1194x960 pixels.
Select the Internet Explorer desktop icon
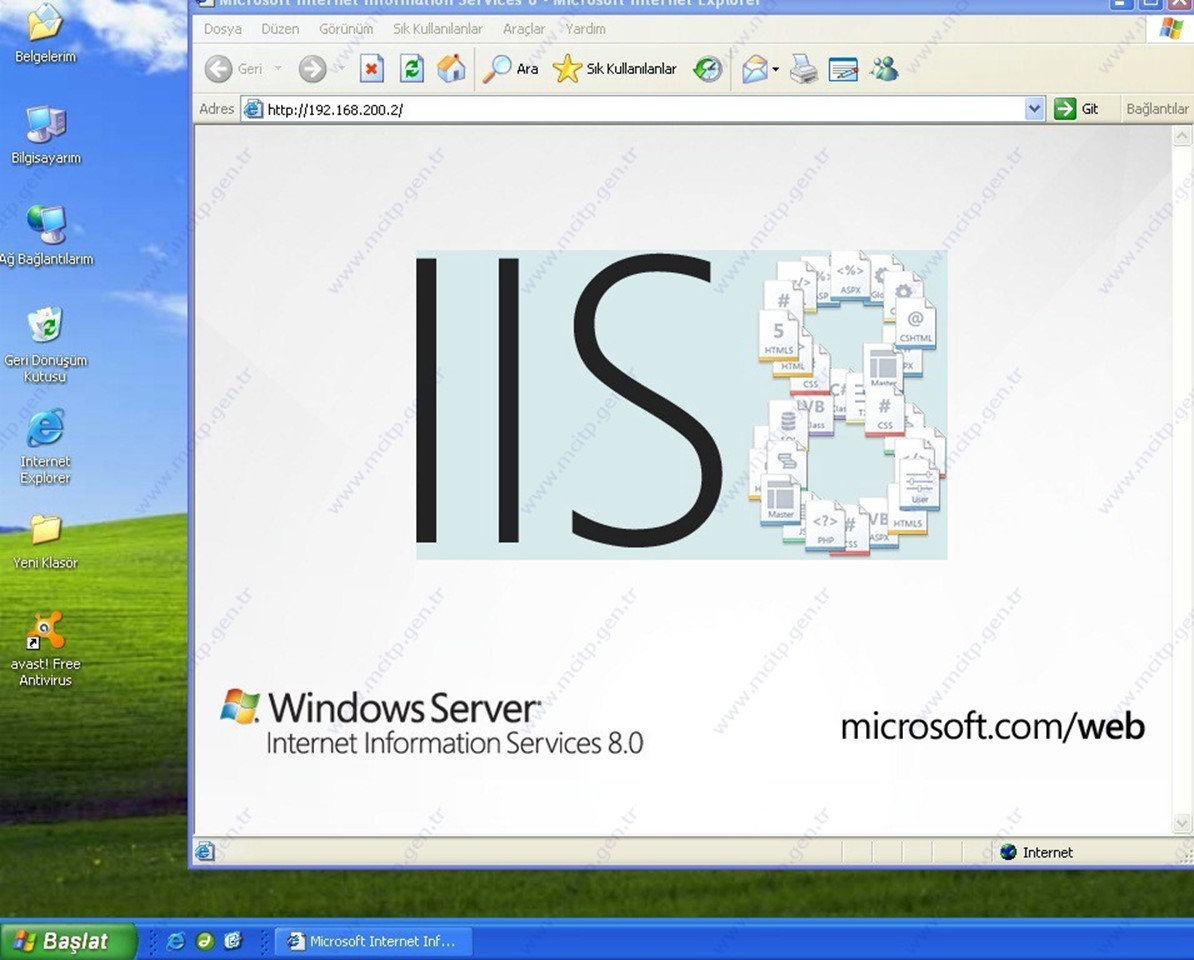point(46,447)
